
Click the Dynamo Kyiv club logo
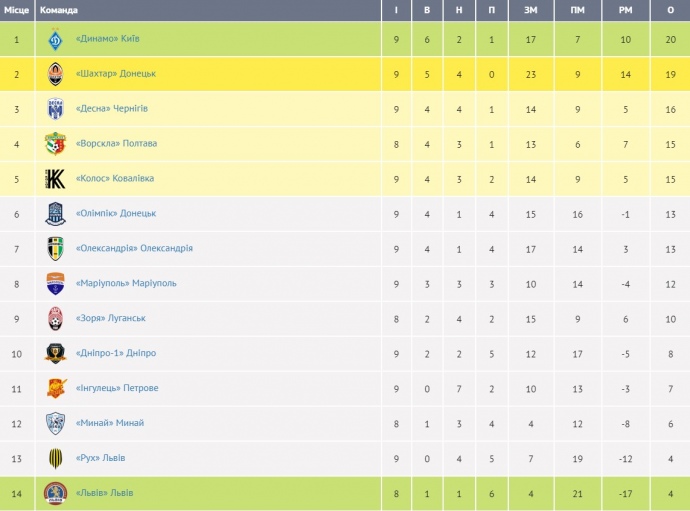tap(56, 39)
